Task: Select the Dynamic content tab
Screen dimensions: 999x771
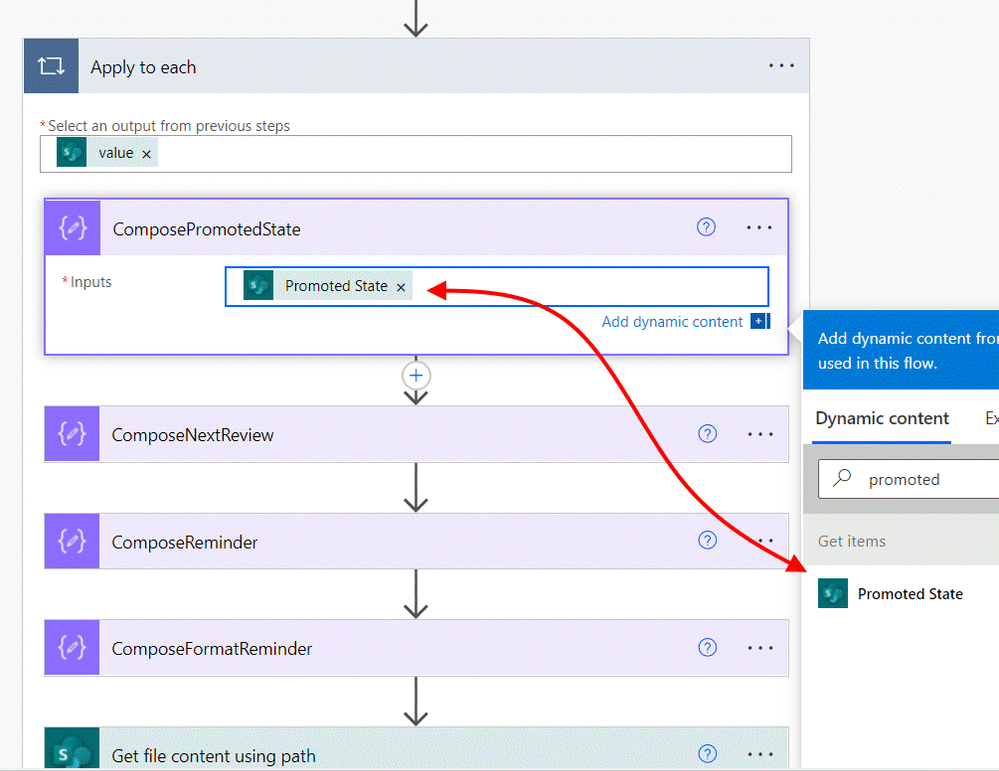Action: [882, 419]
